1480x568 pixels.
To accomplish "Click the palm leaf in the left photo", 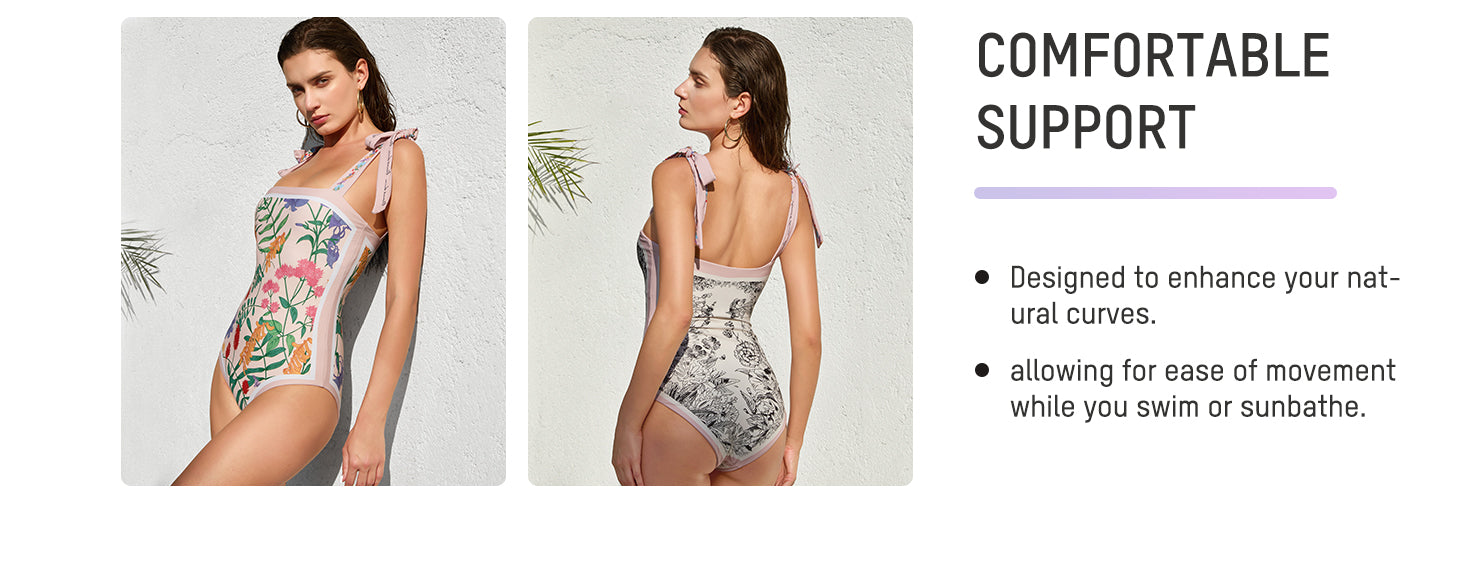I will point(142,268).
